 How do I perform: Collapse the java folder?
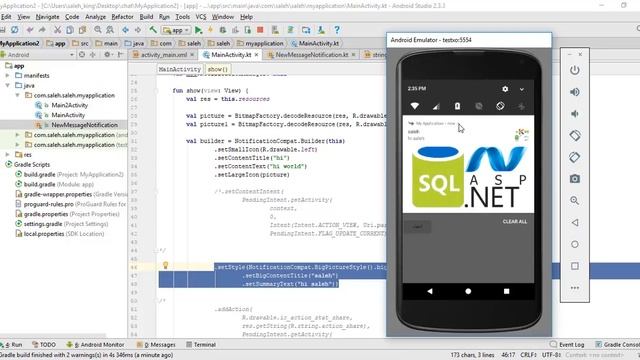pyautogui.click(x=7, y=85)
